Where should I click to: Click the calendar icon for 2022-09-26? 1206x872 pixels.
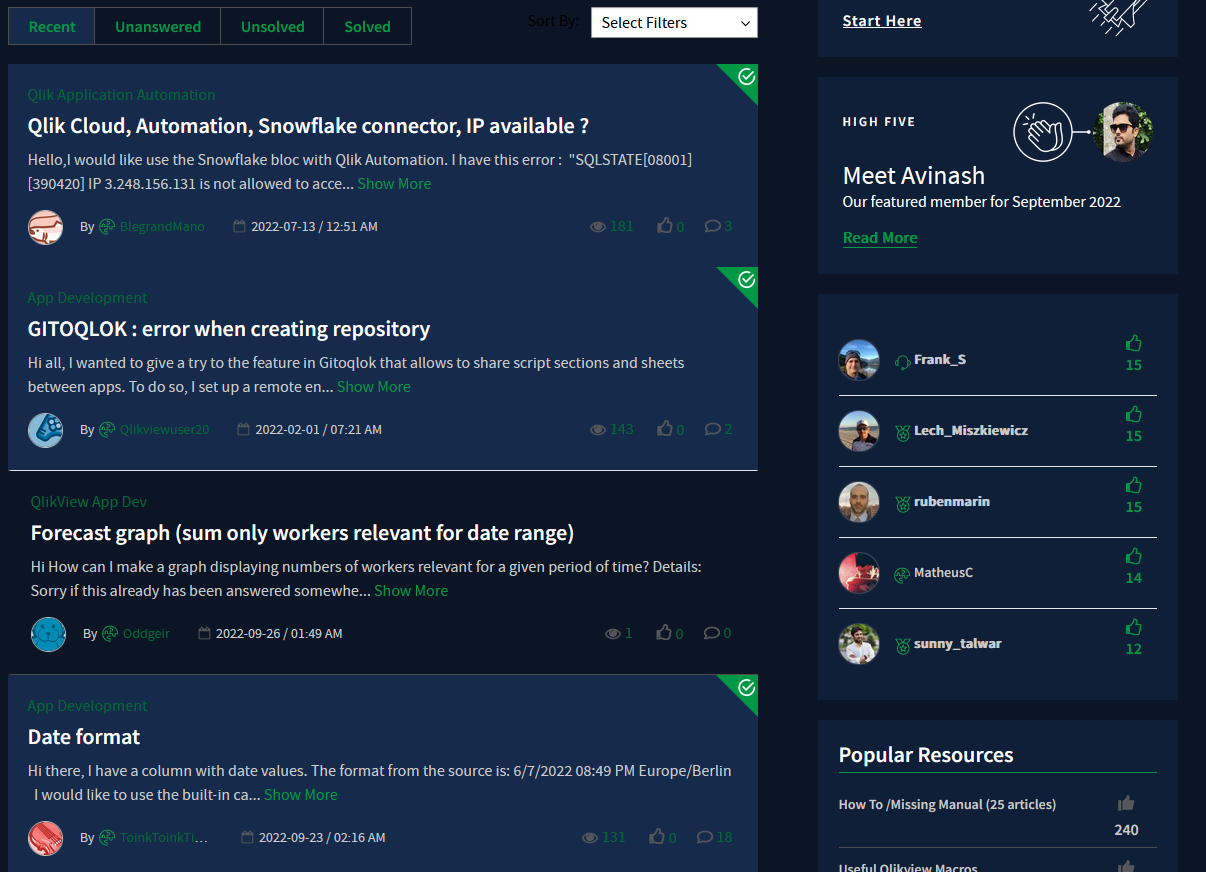click(204, 634)
